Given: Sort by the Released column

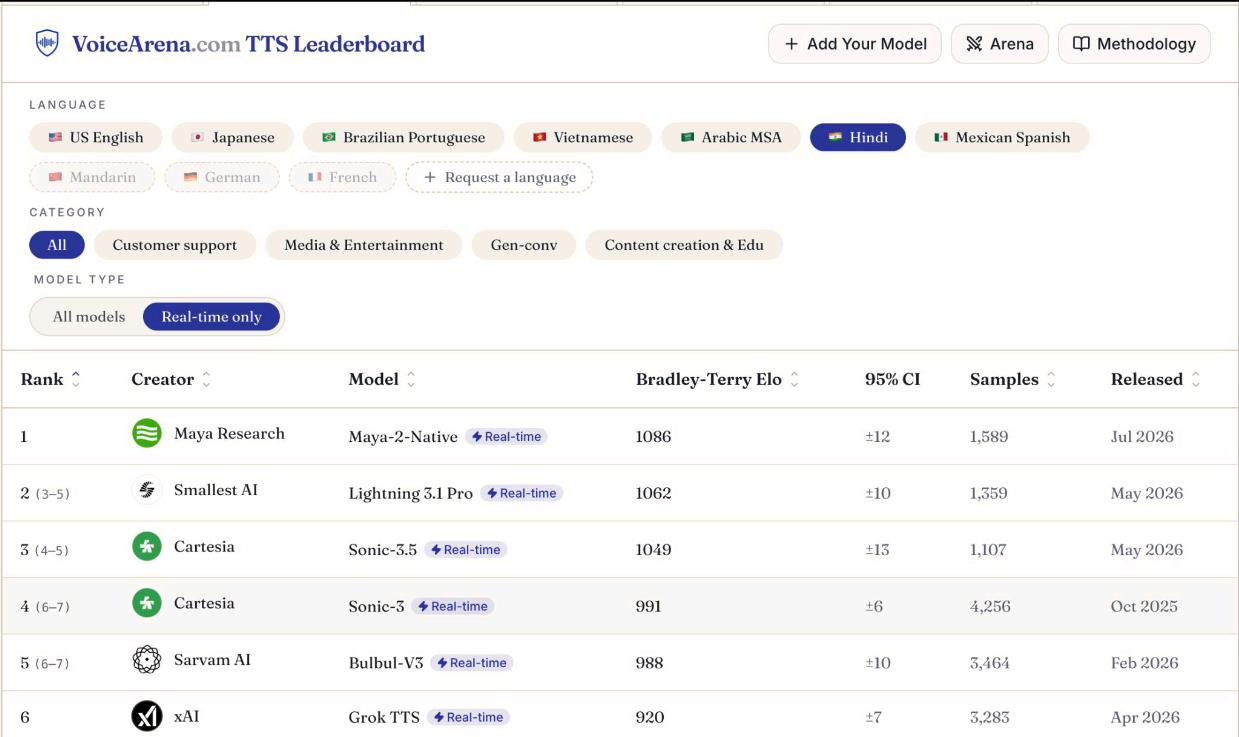Looking at the screenshot, I should (1156, 379).
